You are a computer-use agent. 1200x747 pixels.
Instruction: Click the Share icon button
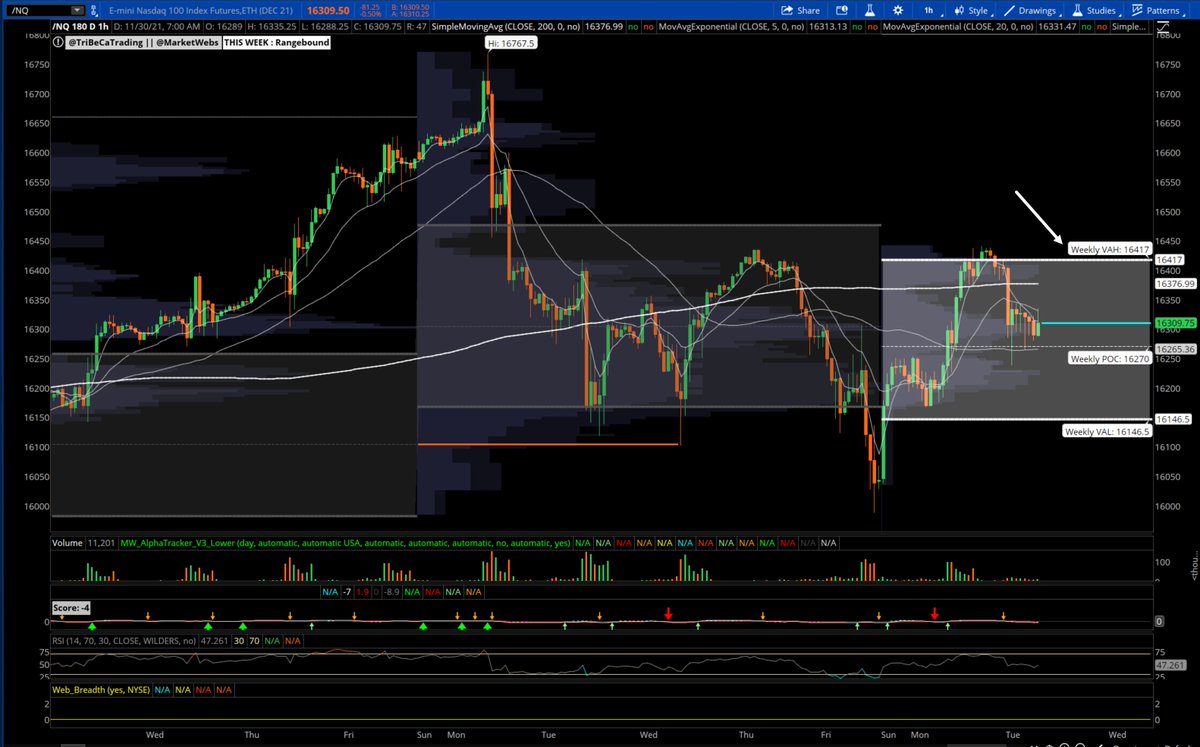[801, 10]
